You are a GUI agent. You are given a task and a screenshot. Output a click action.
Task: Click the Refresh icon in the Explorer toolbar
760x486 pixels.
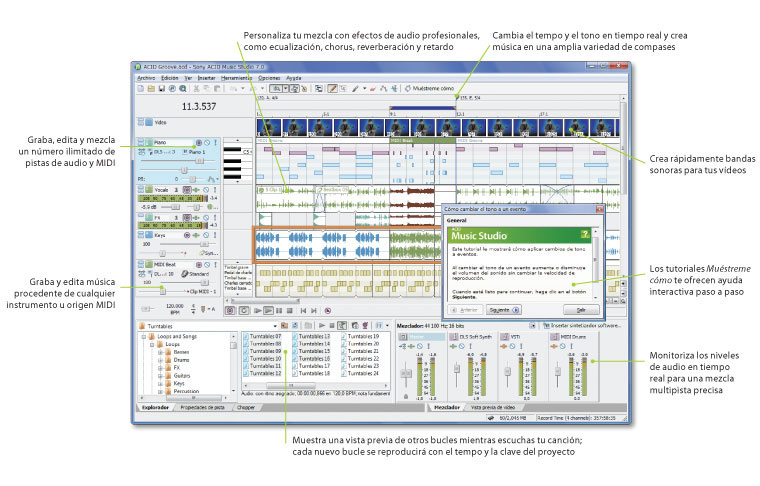click(x=295, y=326)
